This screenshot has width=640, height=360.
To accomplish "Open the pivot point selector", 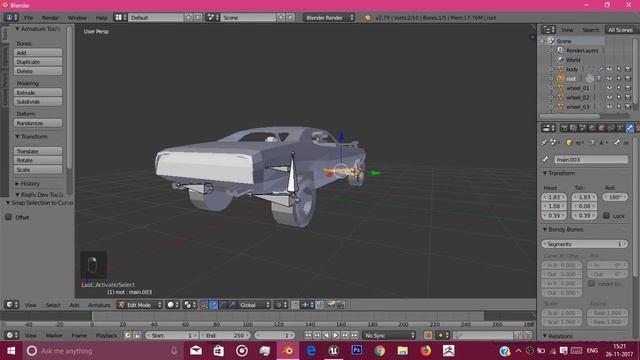I will click(x=190, y=305).
